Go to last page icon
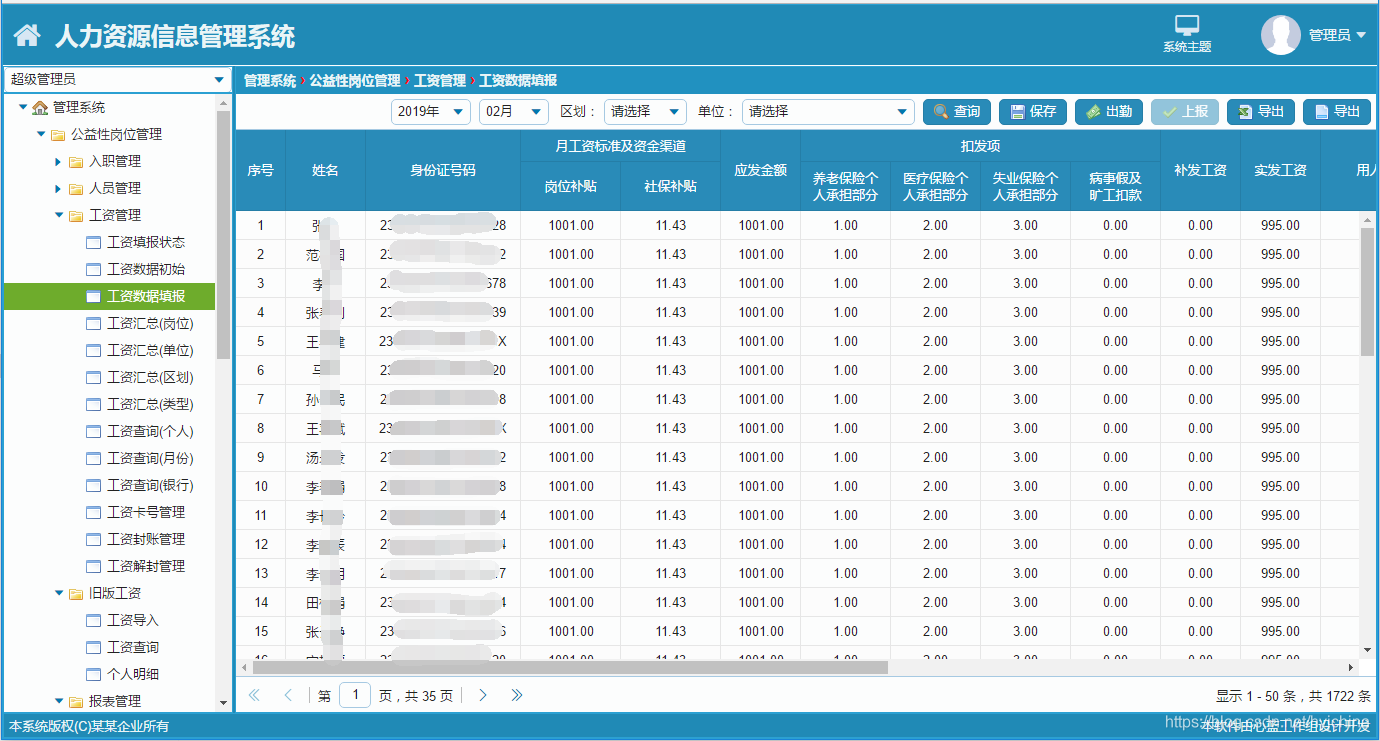This screenshot has height=741, width=1380. (x=517, y=695)
